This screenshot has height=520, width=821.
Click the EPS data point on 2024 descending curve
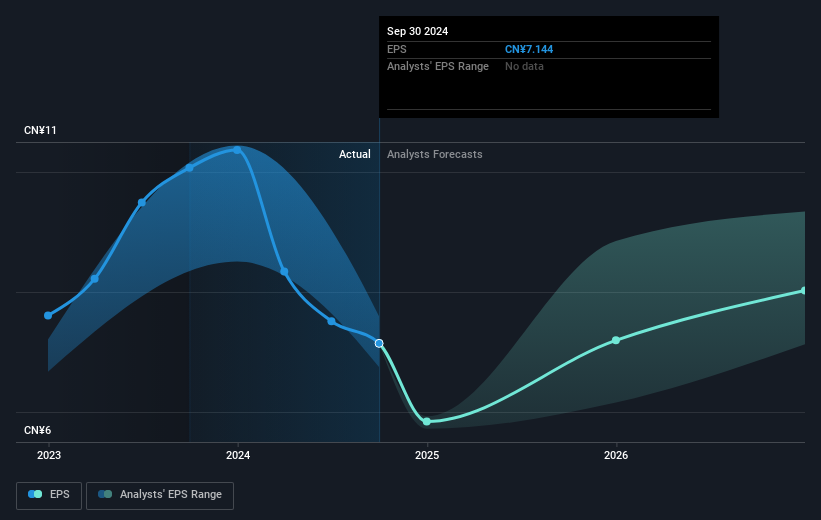point(284,272)
